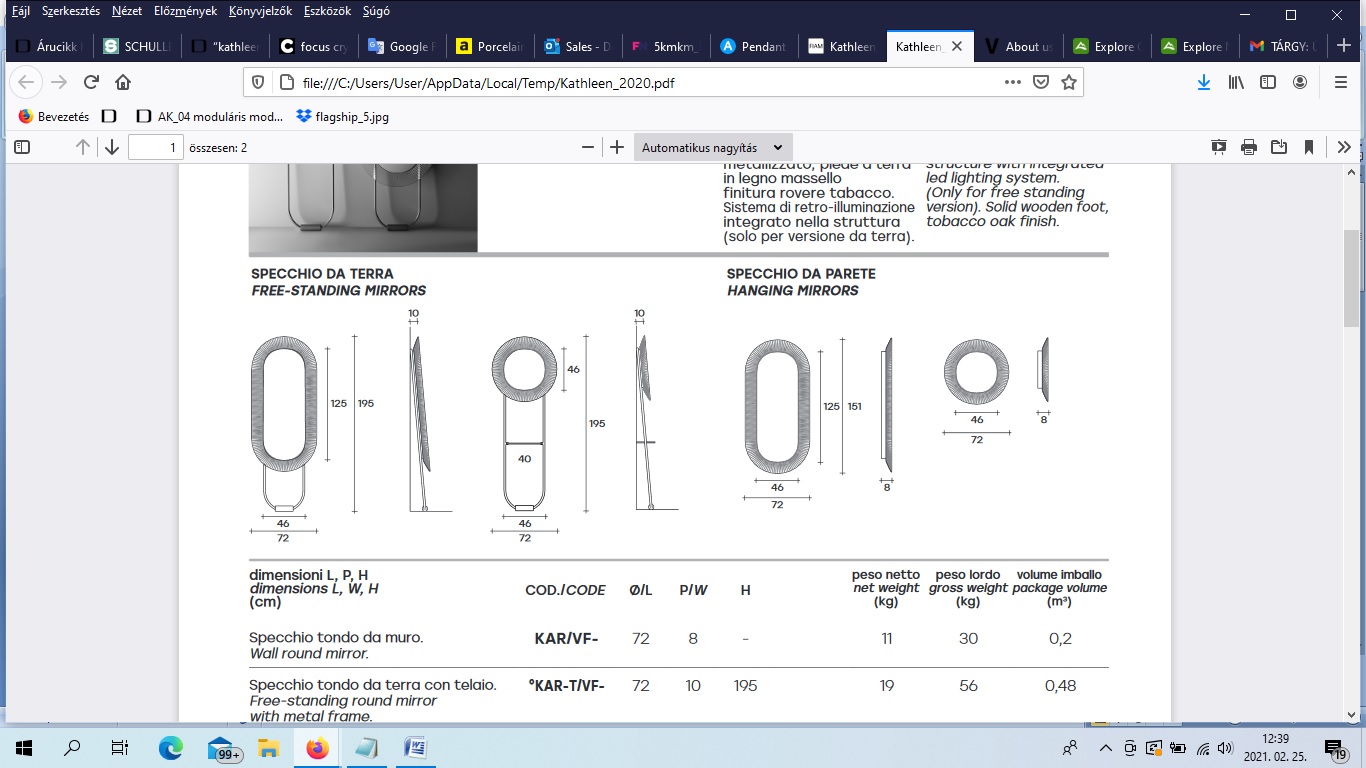Open Firefox account icon
Screen dimensions: 1366x768
pyautogui.click(x=1300, y=82)
